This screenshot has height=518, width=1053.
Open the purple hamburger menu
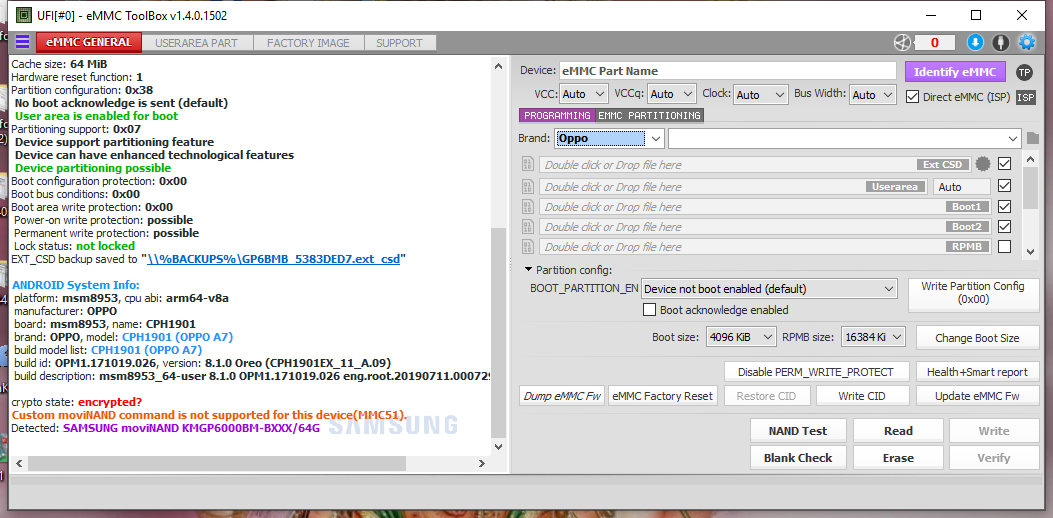(x=22, y=42)
